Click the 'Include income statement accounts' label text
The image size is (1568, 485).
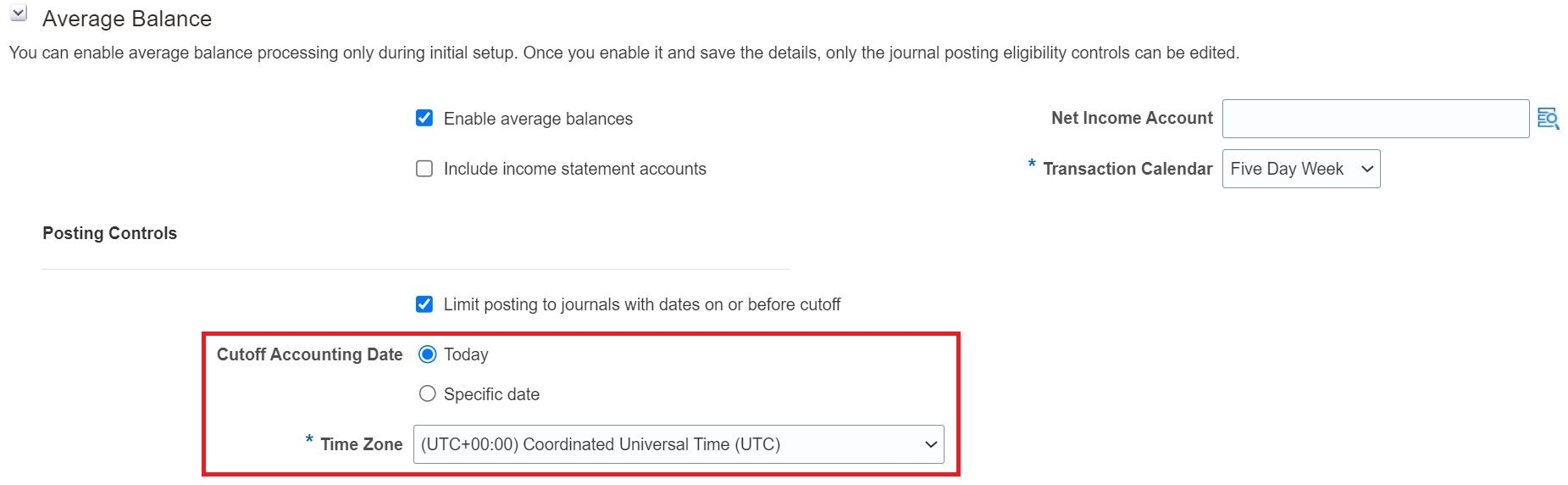pyautogui.click(x=574, y=169)
